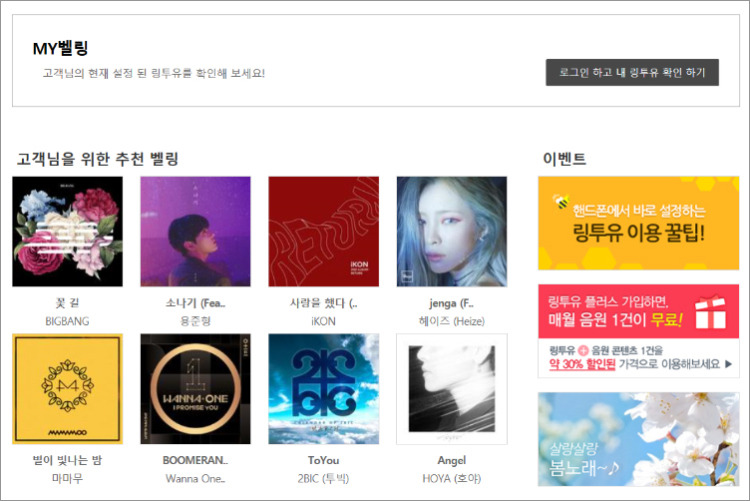Open Wanna One I Promise You cover

coord(195,389)
